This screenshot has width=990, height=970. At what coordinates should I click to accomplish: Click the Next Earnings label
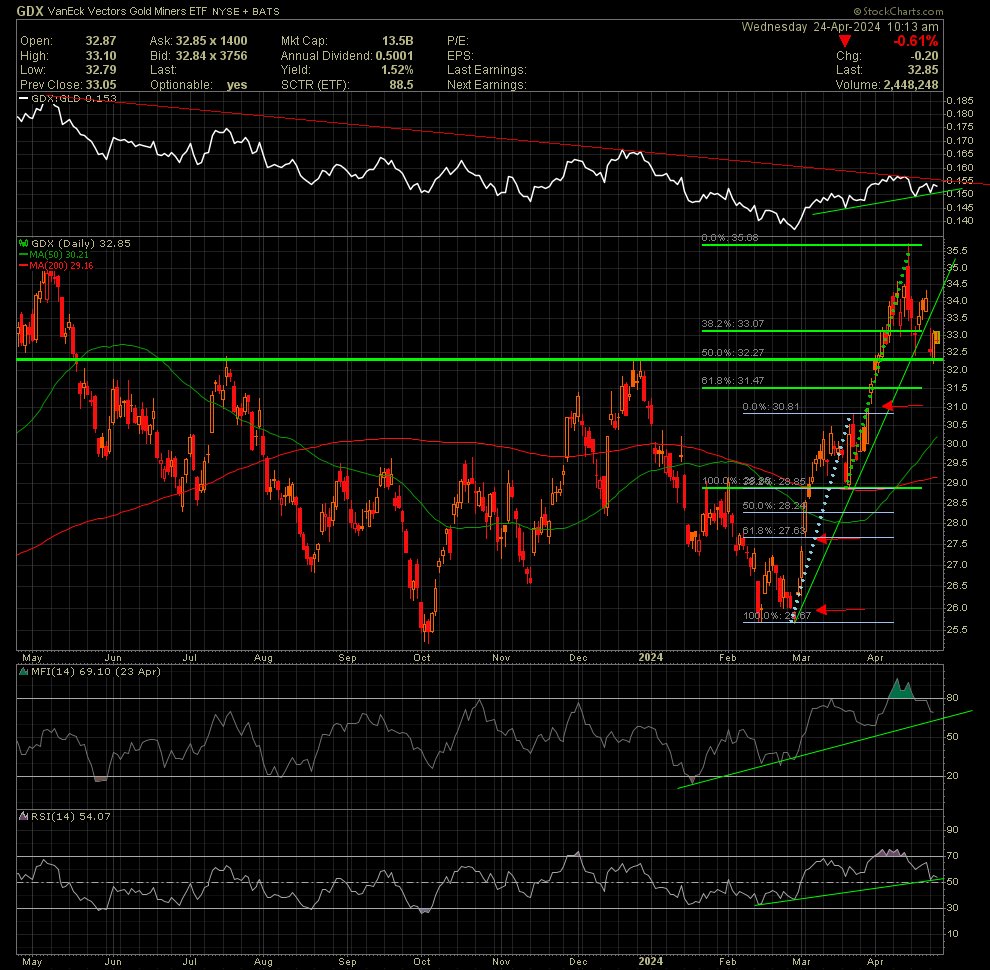(487, 85)
